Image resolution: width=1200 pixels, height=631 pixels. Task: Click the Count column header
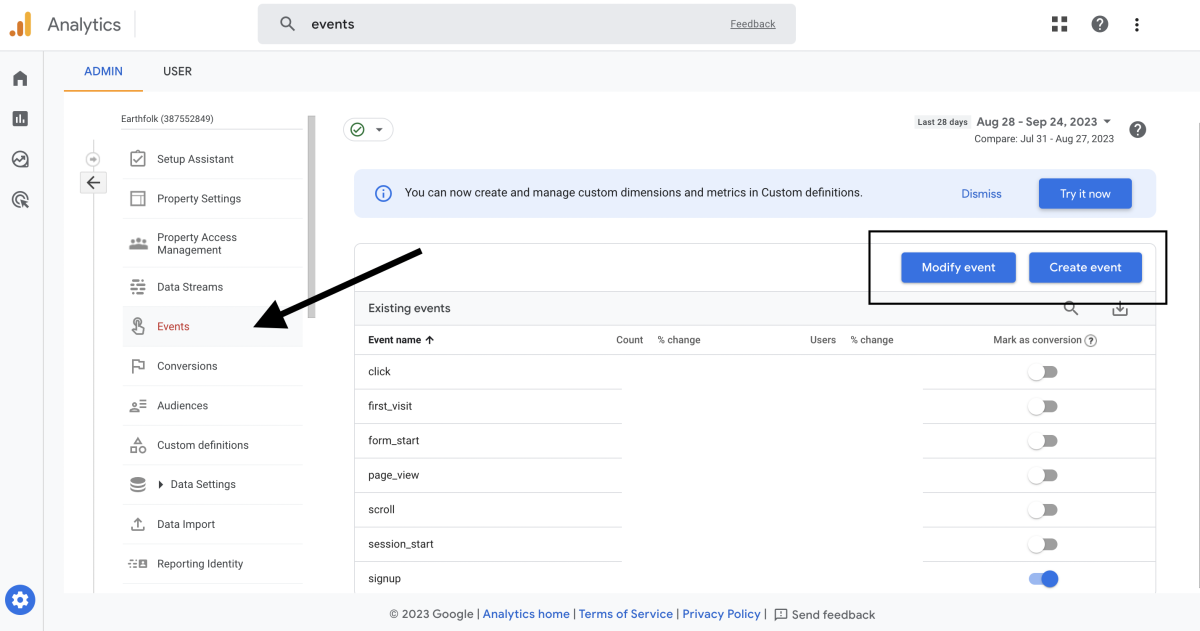pos(629,340)
